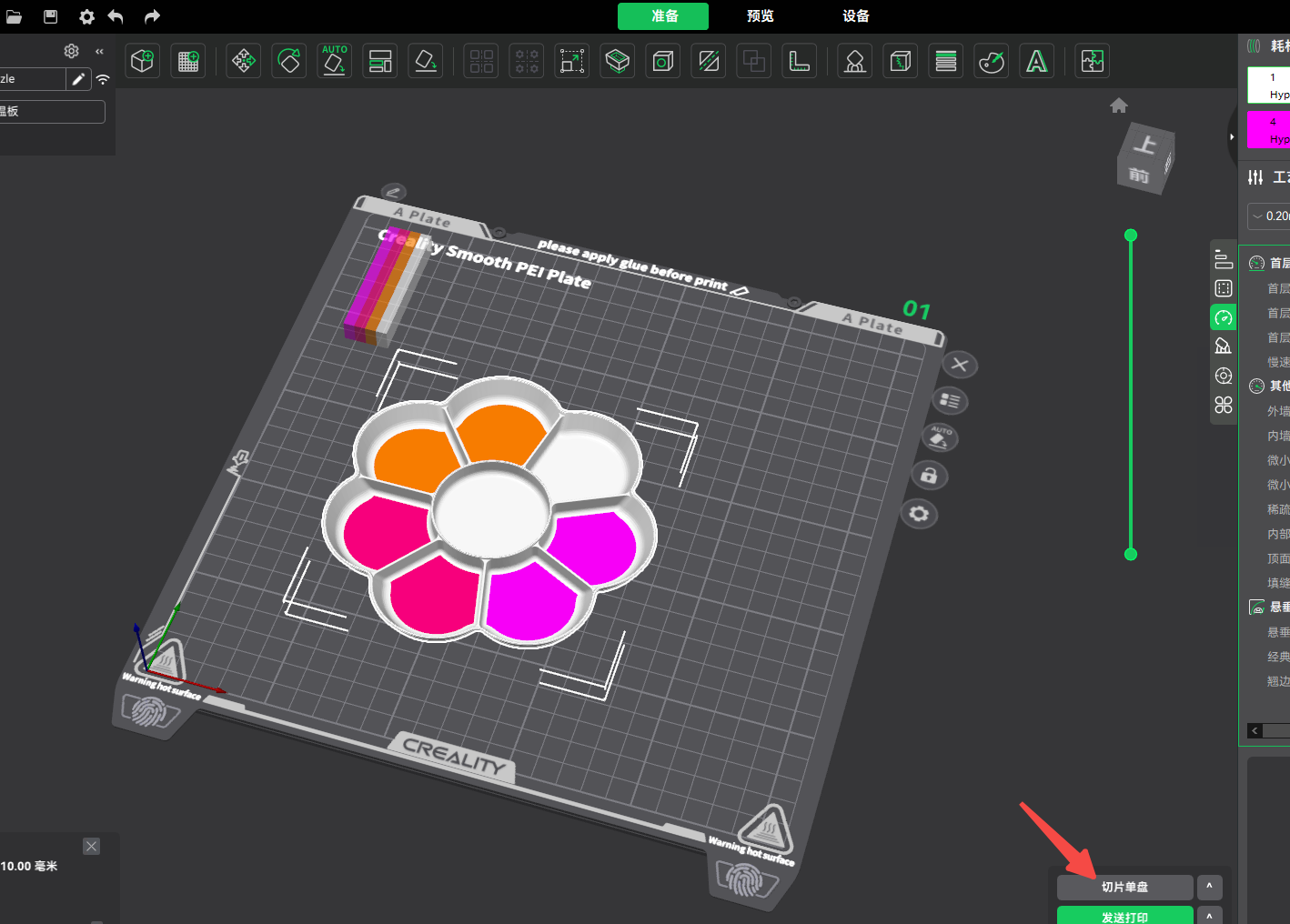Reset the view with the home icon
The height and width of the screenshot is (924, 1290).
[x=1119, y=105]
